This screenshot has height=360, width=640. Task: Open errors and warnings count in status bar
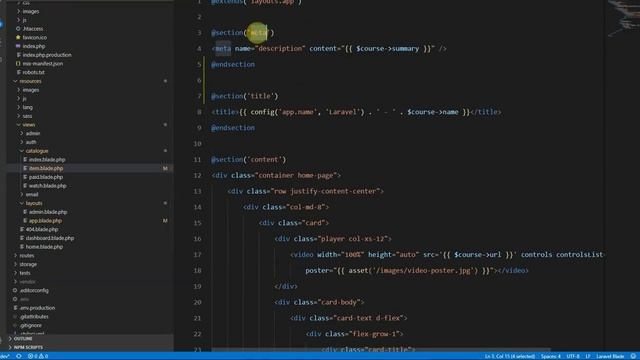click(x=38, y=356)
